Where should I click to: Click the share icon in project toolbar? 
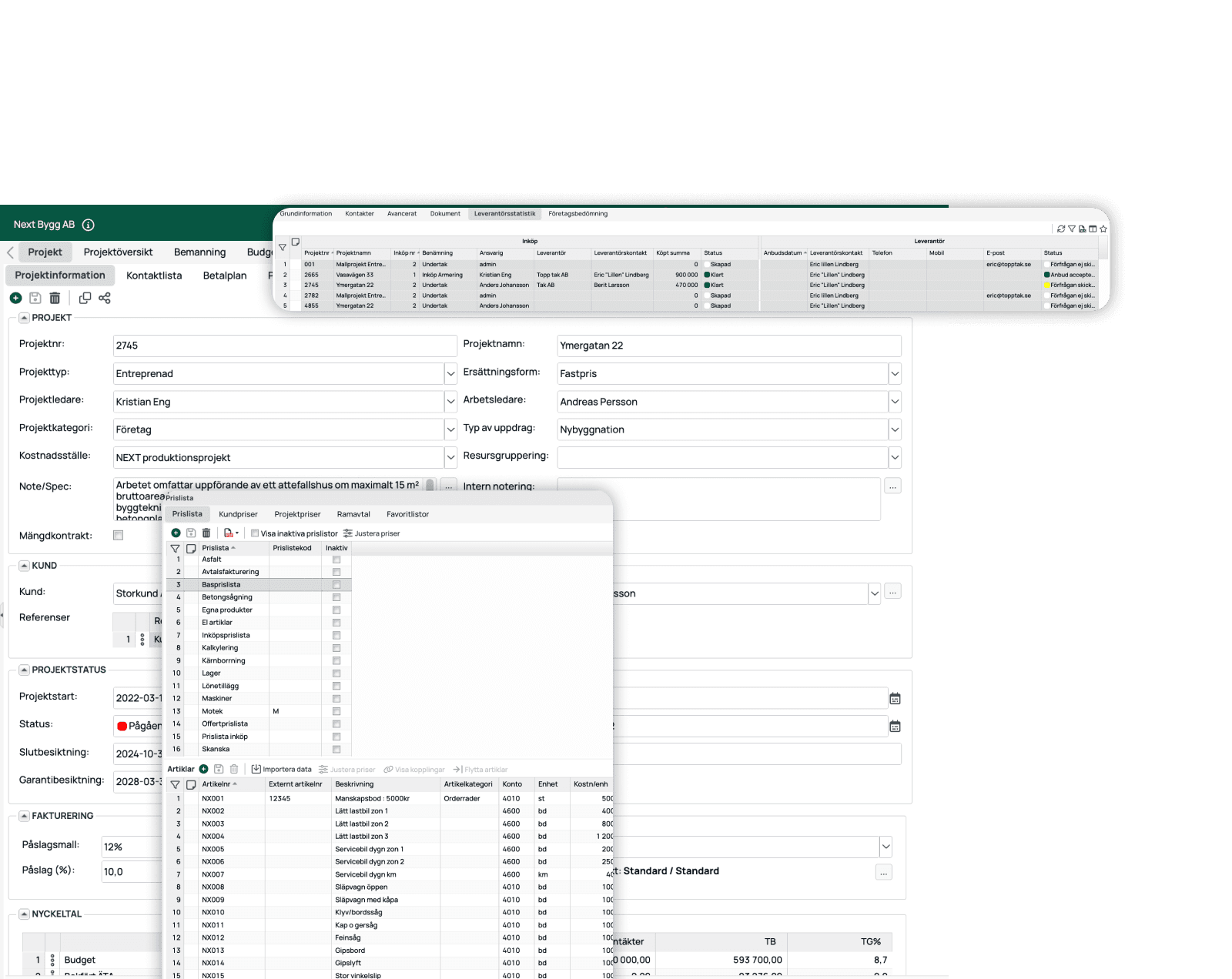click(x=105, y=298)
